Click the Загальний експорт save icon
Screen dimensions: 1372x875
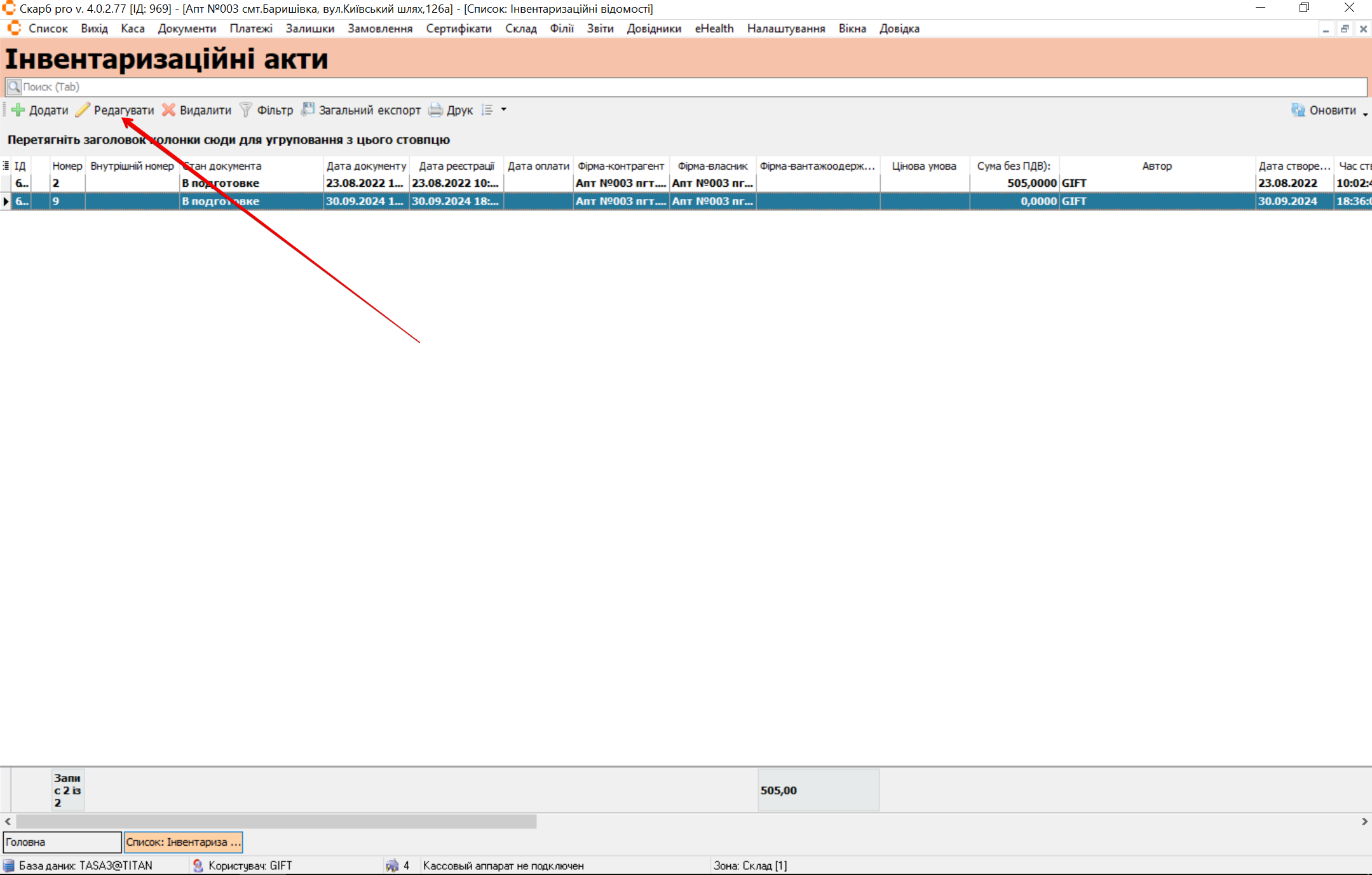coord(308,109)
